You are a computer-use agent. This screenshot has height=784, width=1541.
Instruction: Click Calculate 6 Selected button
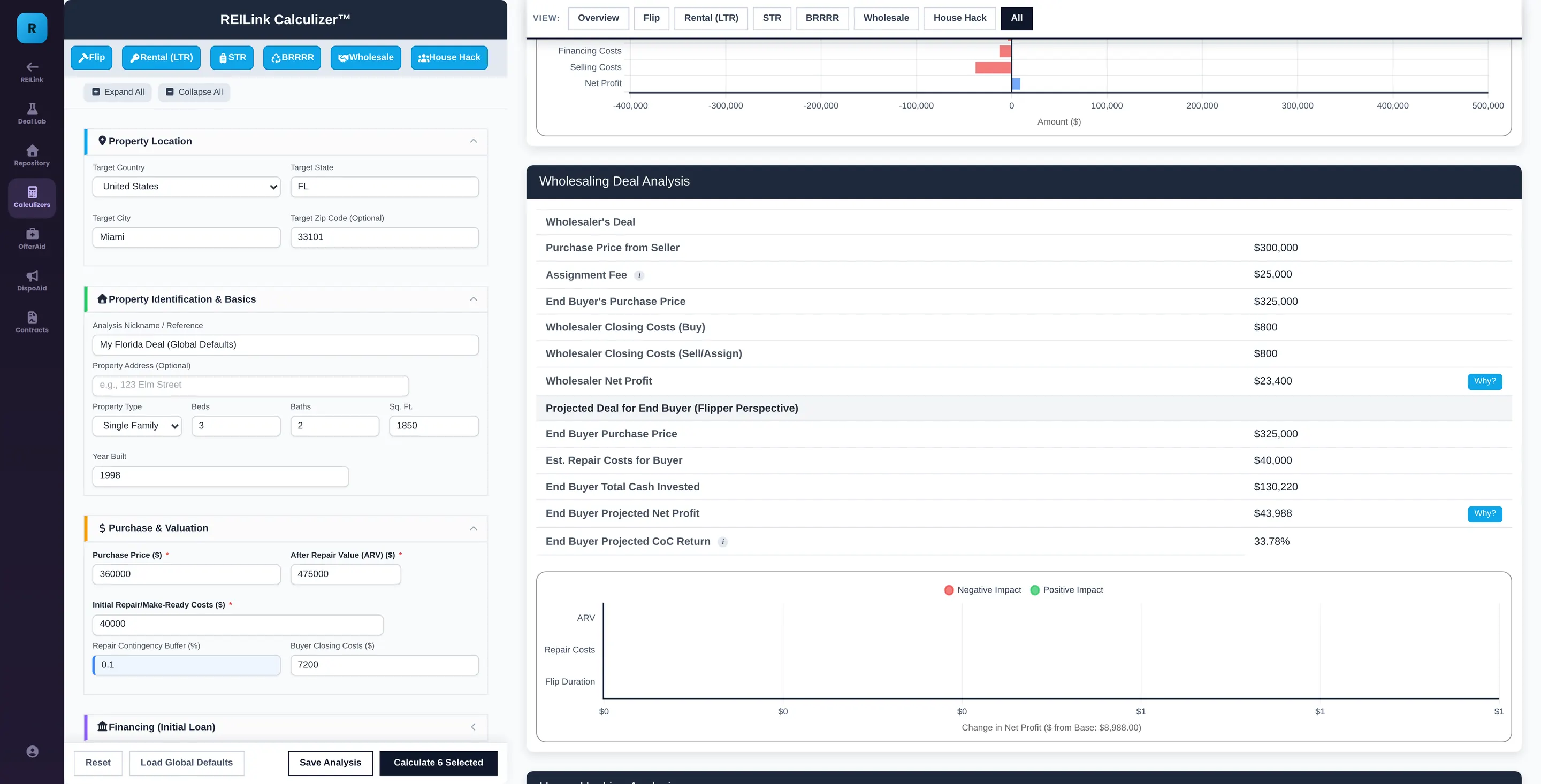(x=438, y=763)
